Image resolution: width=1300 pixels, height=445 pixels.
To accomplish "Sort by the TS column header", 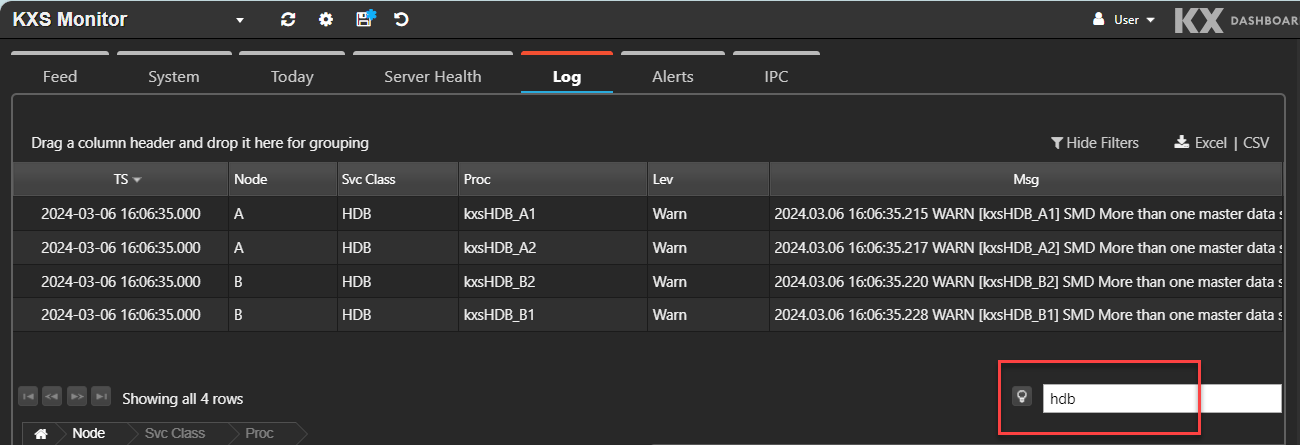I will pos(121,179).
